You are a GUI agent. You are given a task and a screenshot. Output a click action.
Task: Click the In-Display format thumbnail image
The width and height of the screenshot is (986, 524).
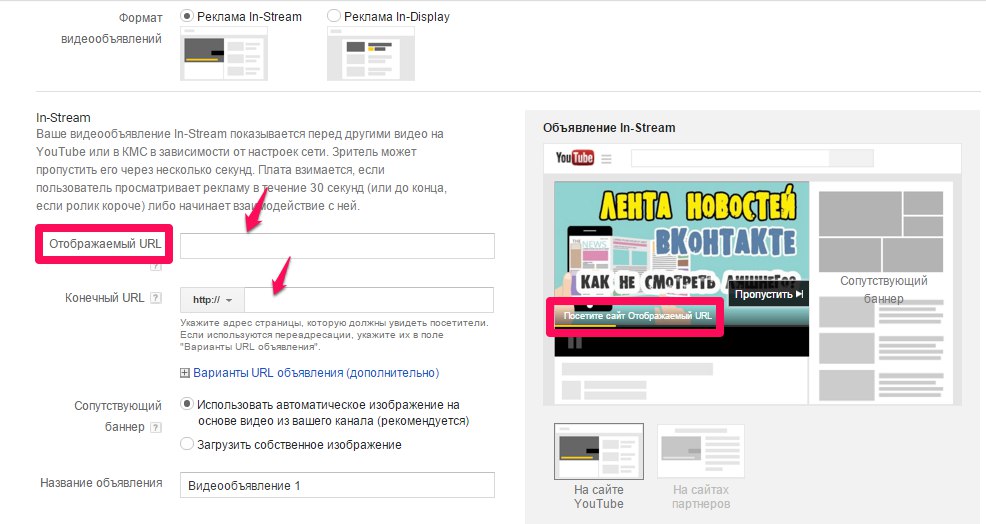(370, 54)
